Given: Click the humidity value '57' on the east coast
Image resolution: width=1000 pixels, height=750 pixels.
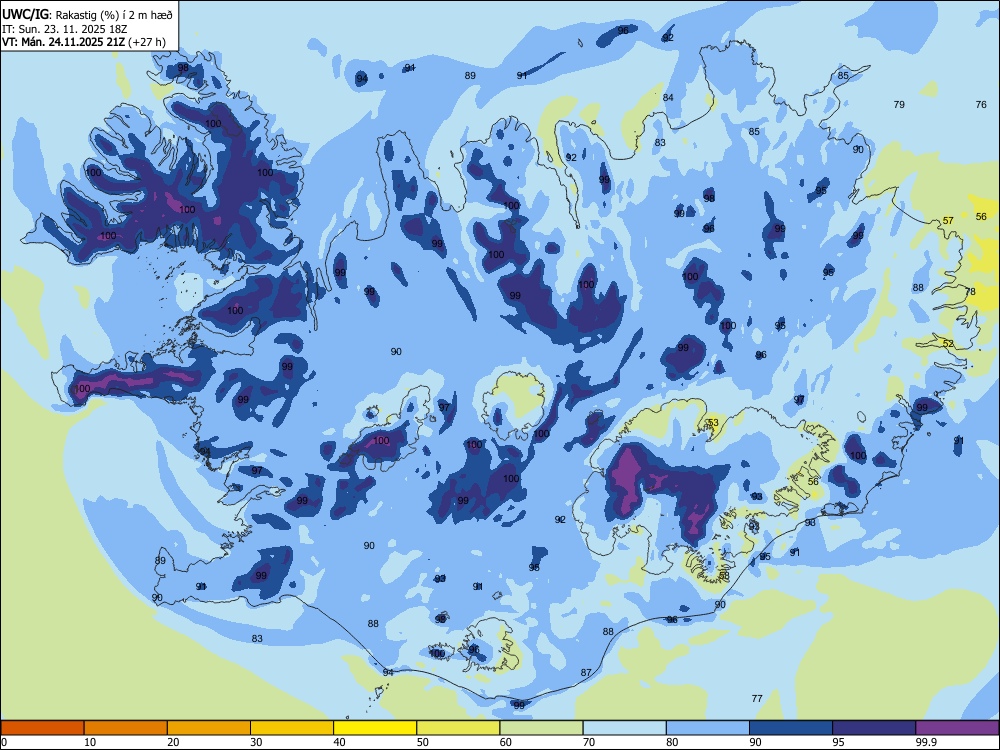Looking at the screenshot, I should pyautogui.click(x=948, y=221).
